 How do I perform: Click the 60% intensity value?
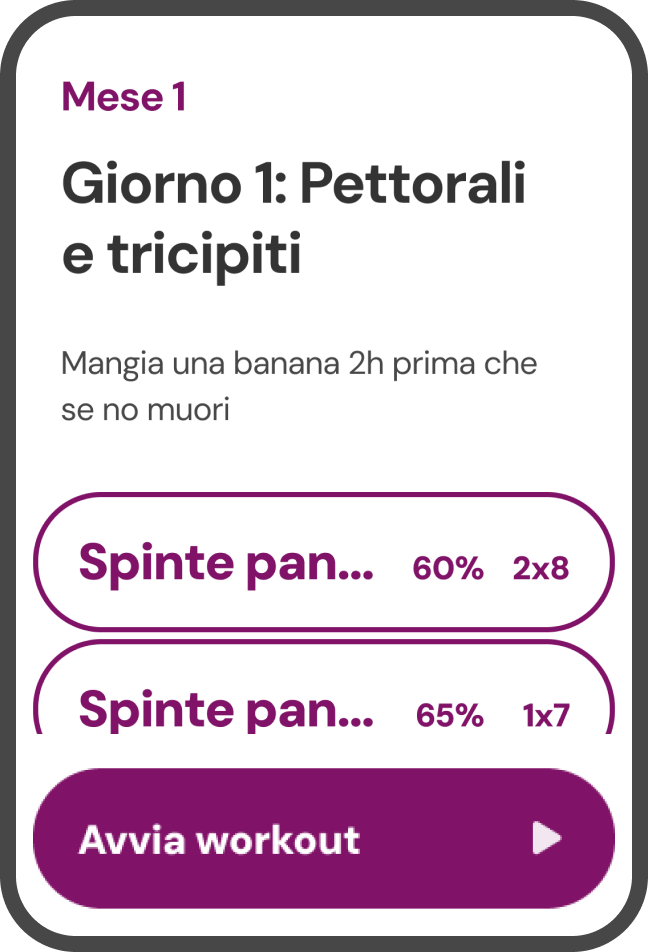click(448, 568)
